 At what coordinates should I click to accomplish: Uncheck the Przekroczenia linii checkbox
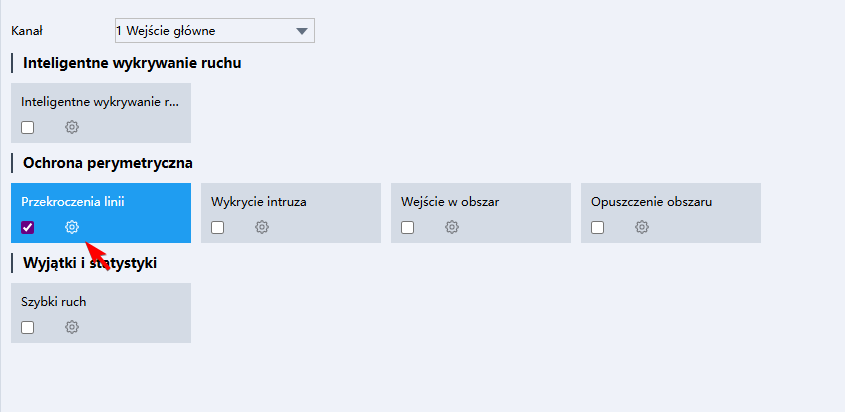coord(28,227)
